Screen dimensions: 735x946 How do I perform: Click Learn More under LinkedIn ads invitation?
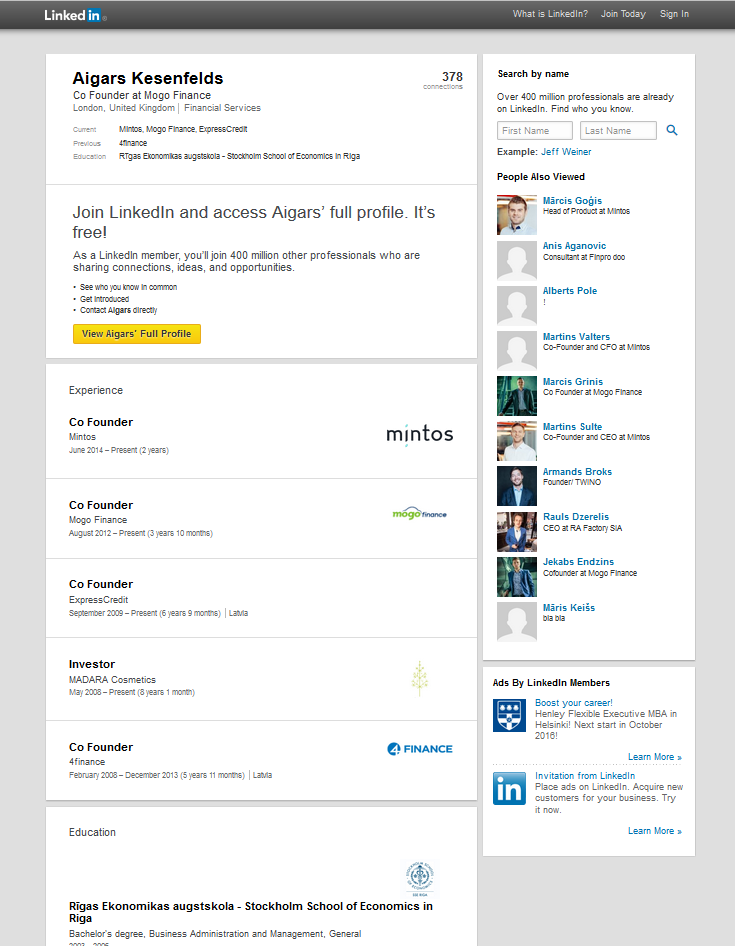[654, 831]
